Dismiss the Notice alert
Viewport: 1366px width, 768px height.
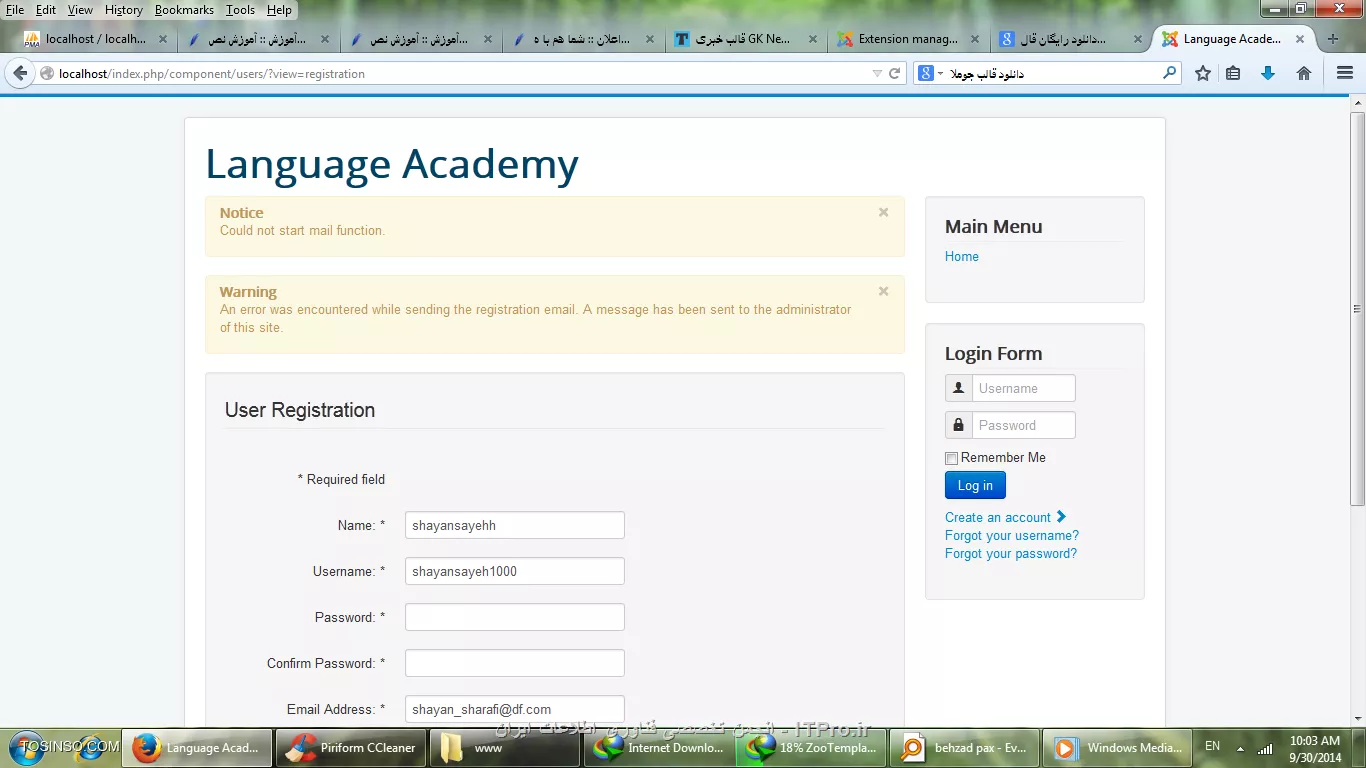pyautogui.click(x=883, y=212)
